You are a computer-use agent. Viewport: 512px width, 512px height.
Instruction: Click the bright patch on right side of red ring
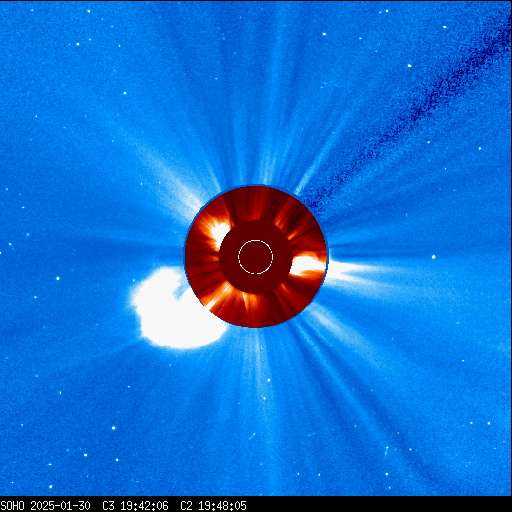pyautogui.click(x=308, y=265)
